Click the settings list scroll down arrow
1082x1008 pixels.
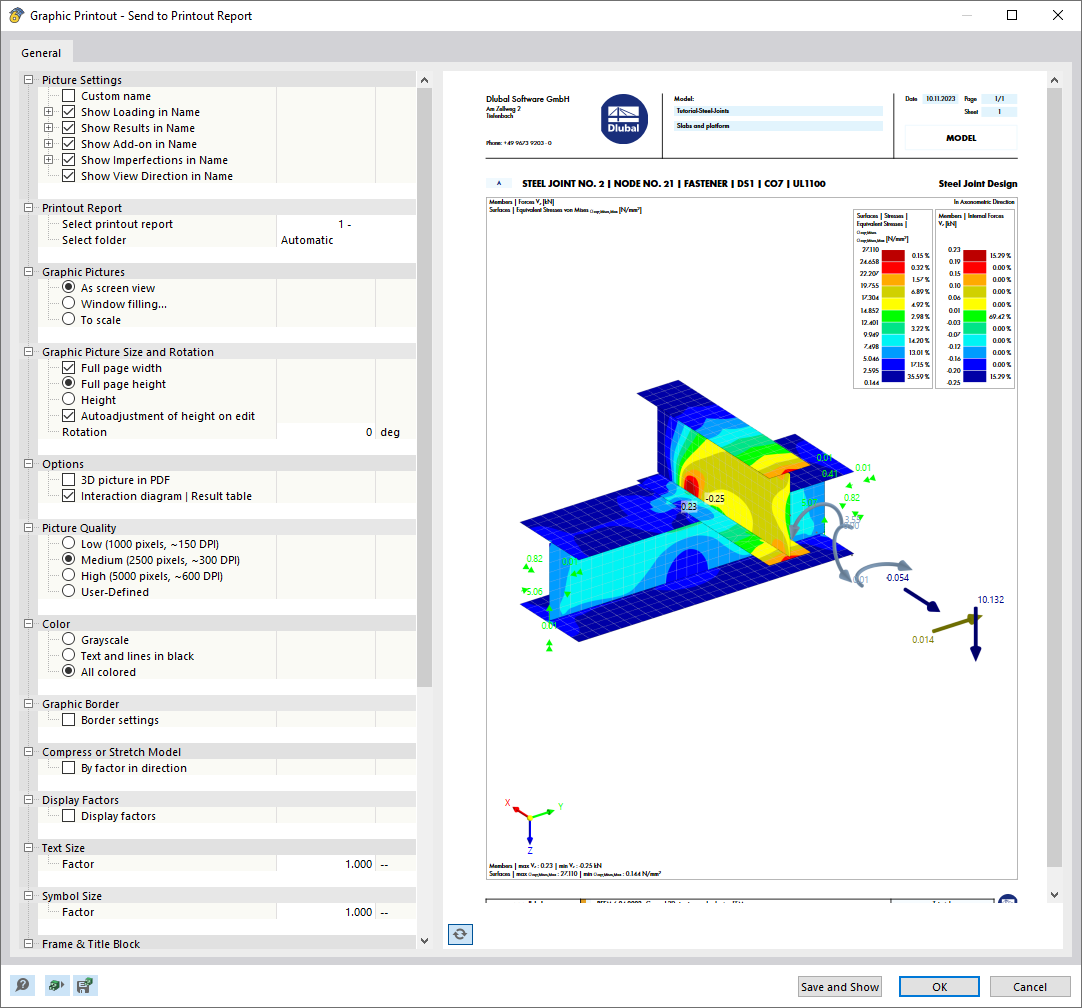pos(424,940)
